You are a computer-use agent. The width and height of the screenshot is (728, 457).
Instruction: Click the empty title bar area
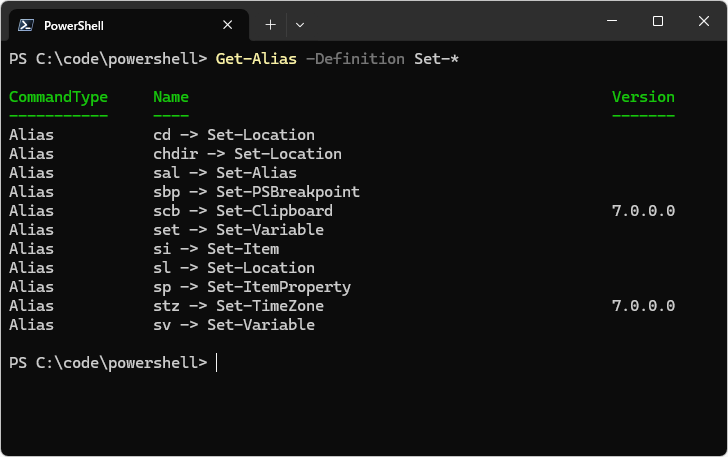pyautogui.click(x=450, y=22)
